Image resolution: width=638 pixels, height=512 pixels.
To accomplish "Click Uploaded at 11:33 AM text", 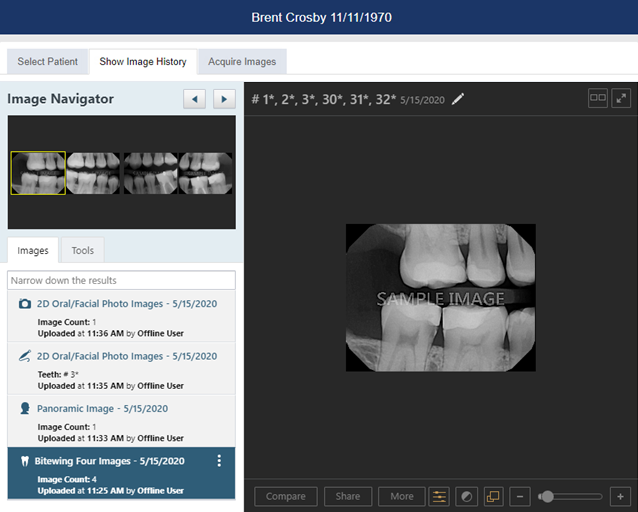I will pyautogui.click(x=111, y=438).
